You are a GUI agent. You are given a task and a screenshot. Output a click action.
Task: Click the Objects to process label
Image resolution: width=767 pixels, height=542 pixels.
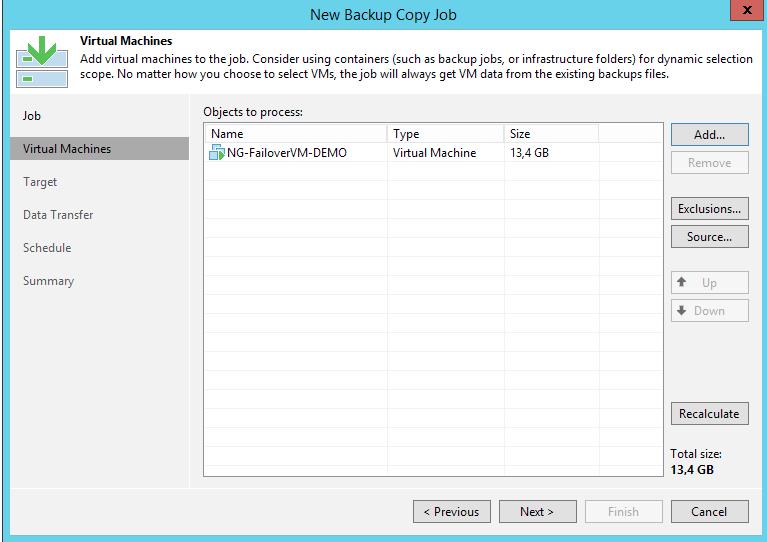[x=253, y=112]
